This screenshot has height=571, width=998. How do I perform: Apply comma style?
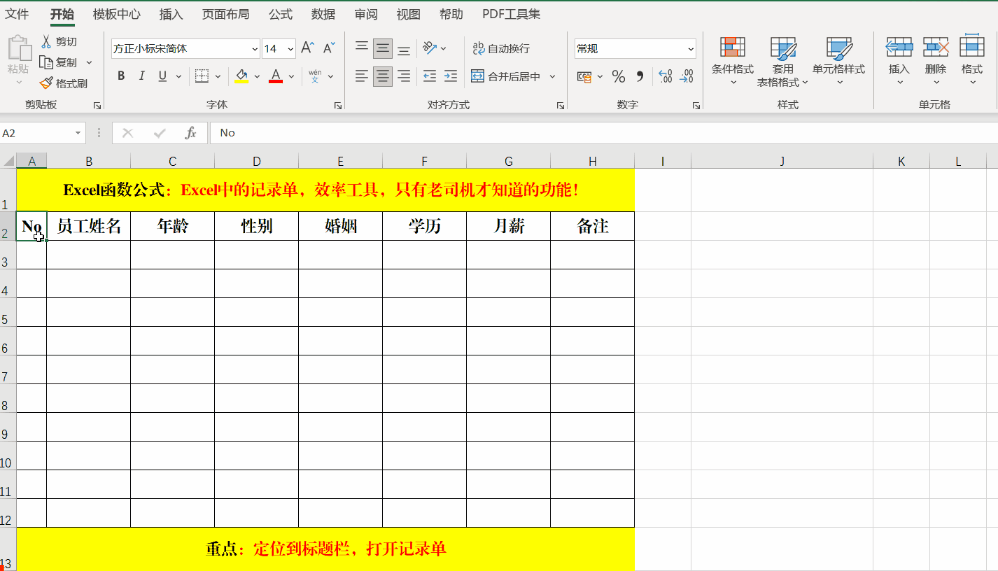click(x=640, y=76)
